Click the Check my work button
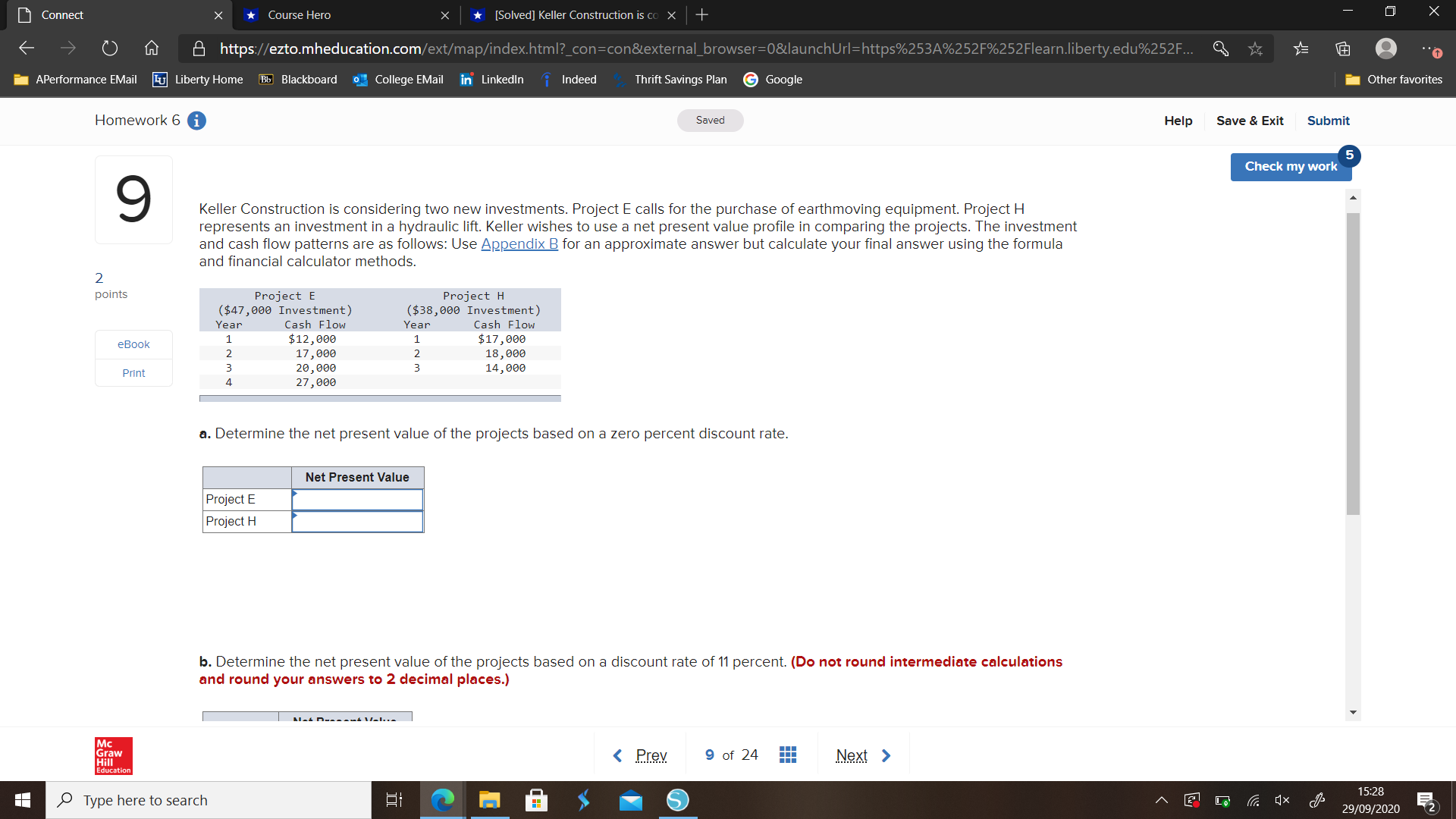 coord(1290,167)
